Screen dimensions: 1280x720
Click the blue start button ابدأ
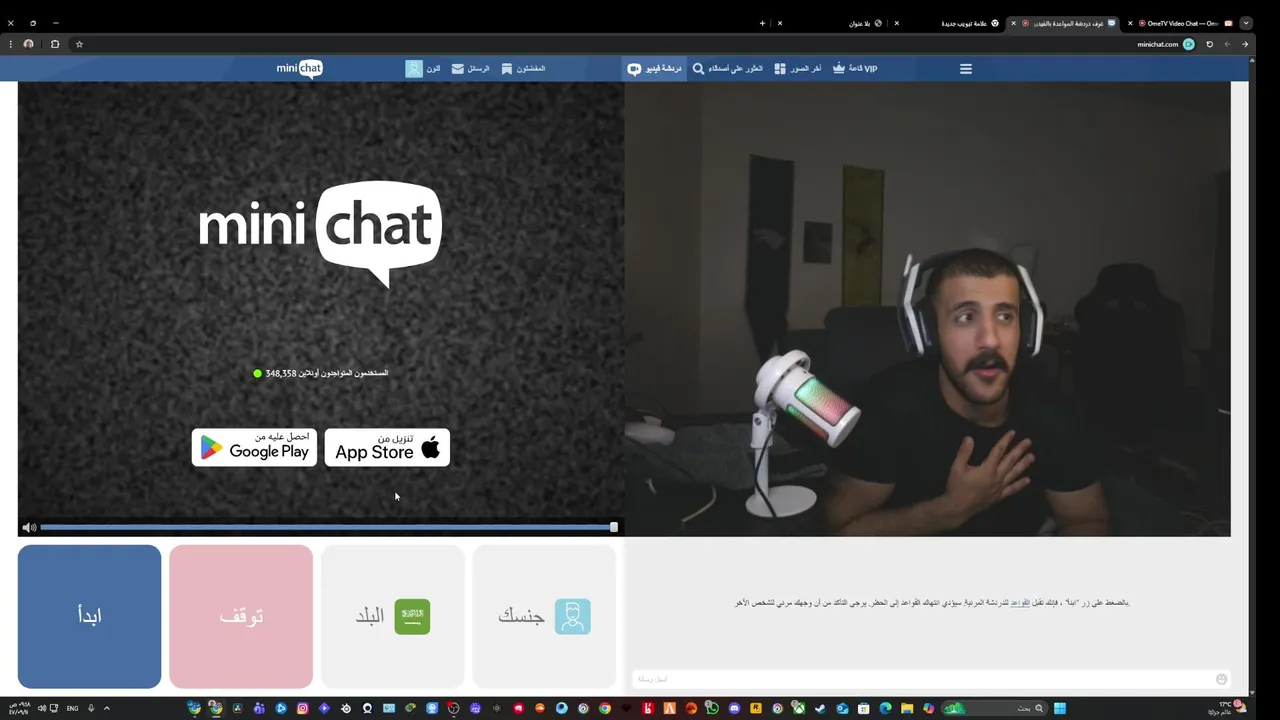(x=89, y=616)
